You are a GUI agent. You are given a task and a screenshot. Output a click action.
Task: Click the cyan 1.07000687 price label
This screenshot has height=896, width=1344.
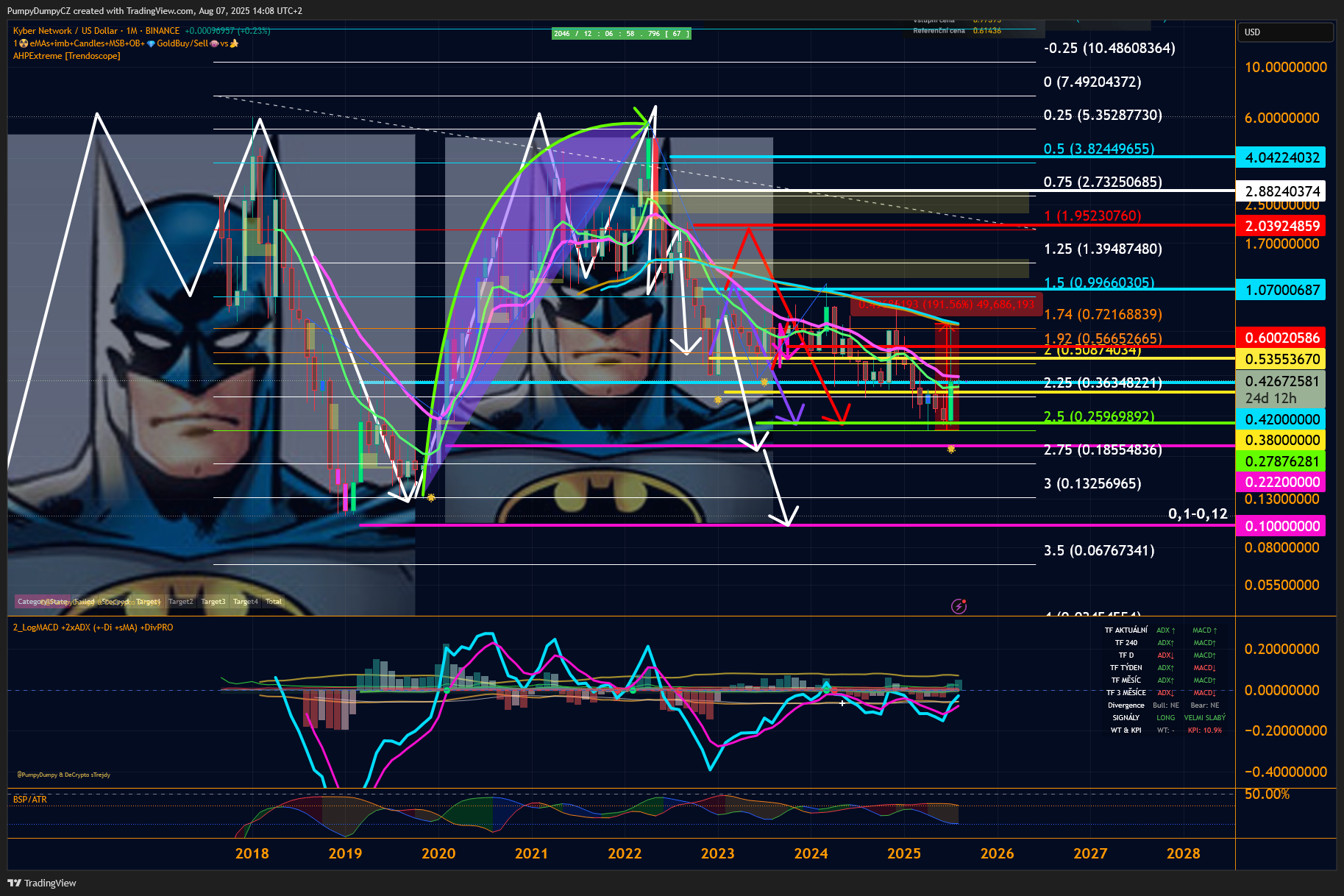pos(1281,290)
